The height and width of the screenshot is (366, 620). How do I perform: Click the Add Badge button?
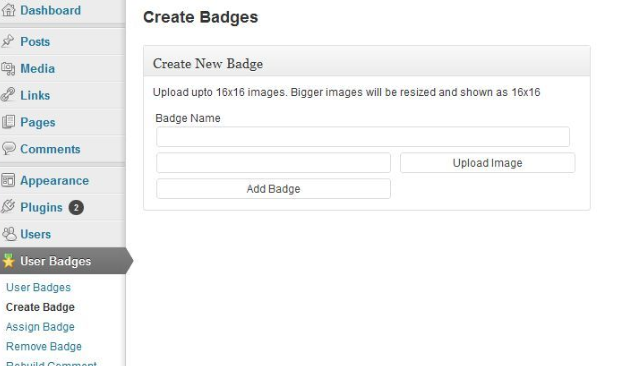coord(273,189)
